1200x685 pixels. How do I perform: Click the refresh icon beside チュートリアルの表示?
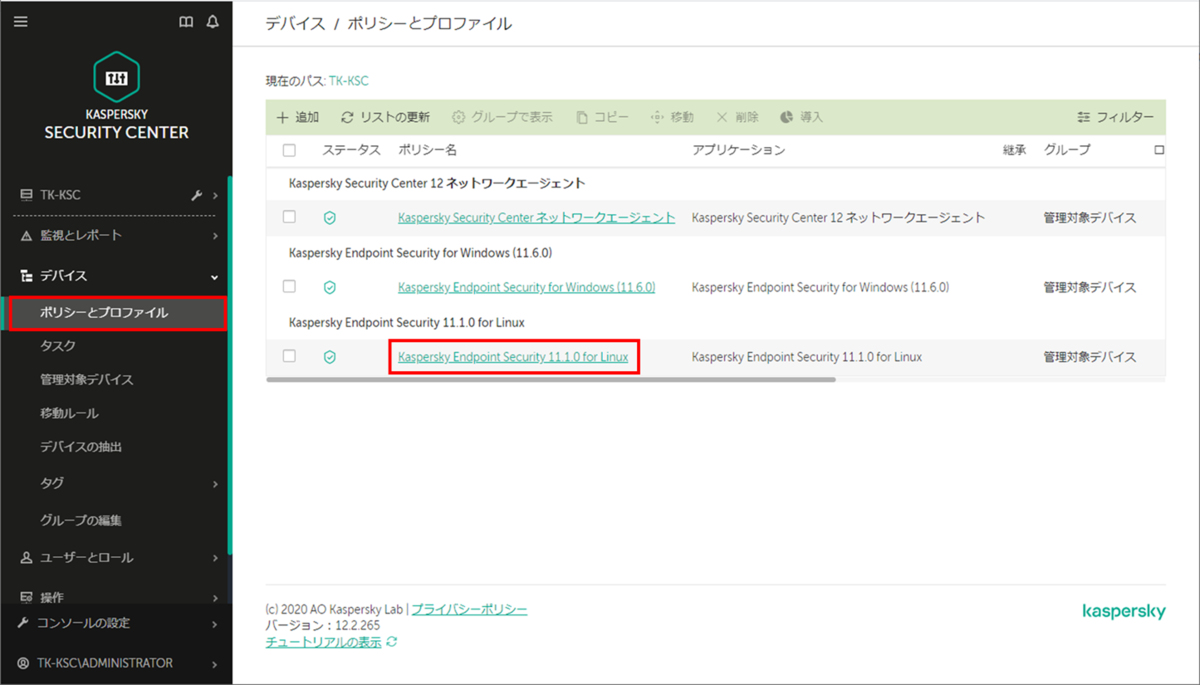pos(392,642)
